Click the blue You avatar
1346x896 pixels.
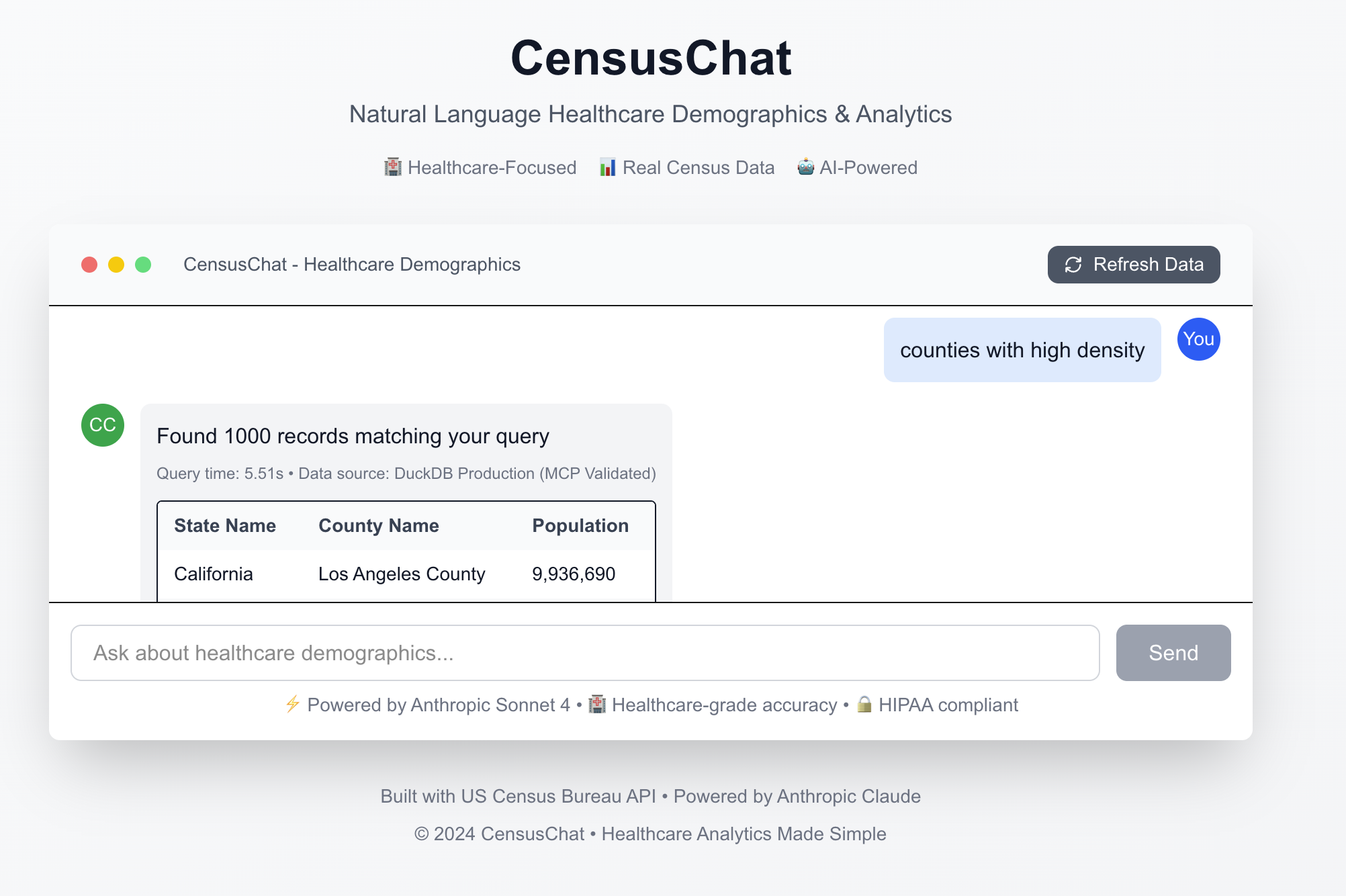[x=1198, y=339]
